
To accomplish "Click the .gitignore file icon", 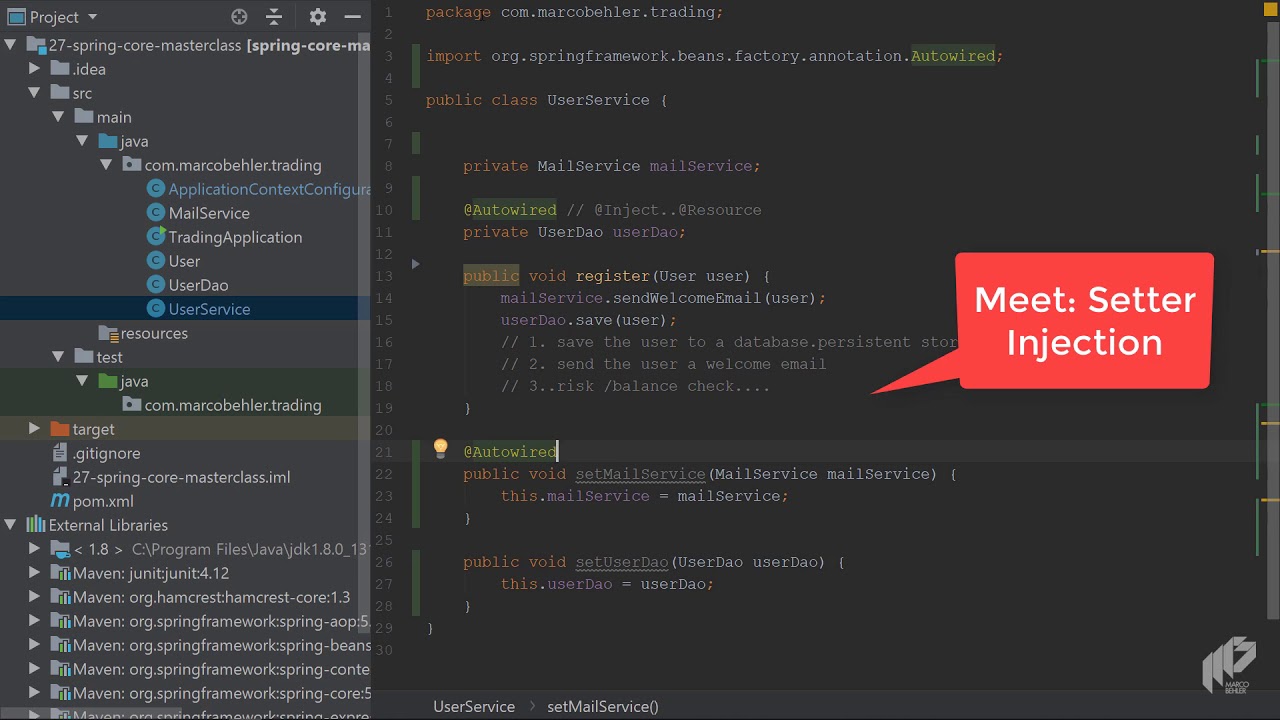I will pyautogui.click(x=59, y=453).
